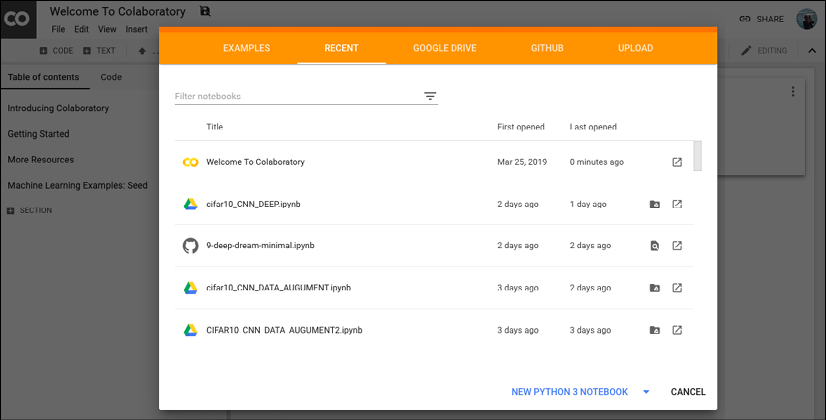Screen dimensions: 826x420
Task: Click the save-disabled icon beside notebook title
Action: click(205, 11)
